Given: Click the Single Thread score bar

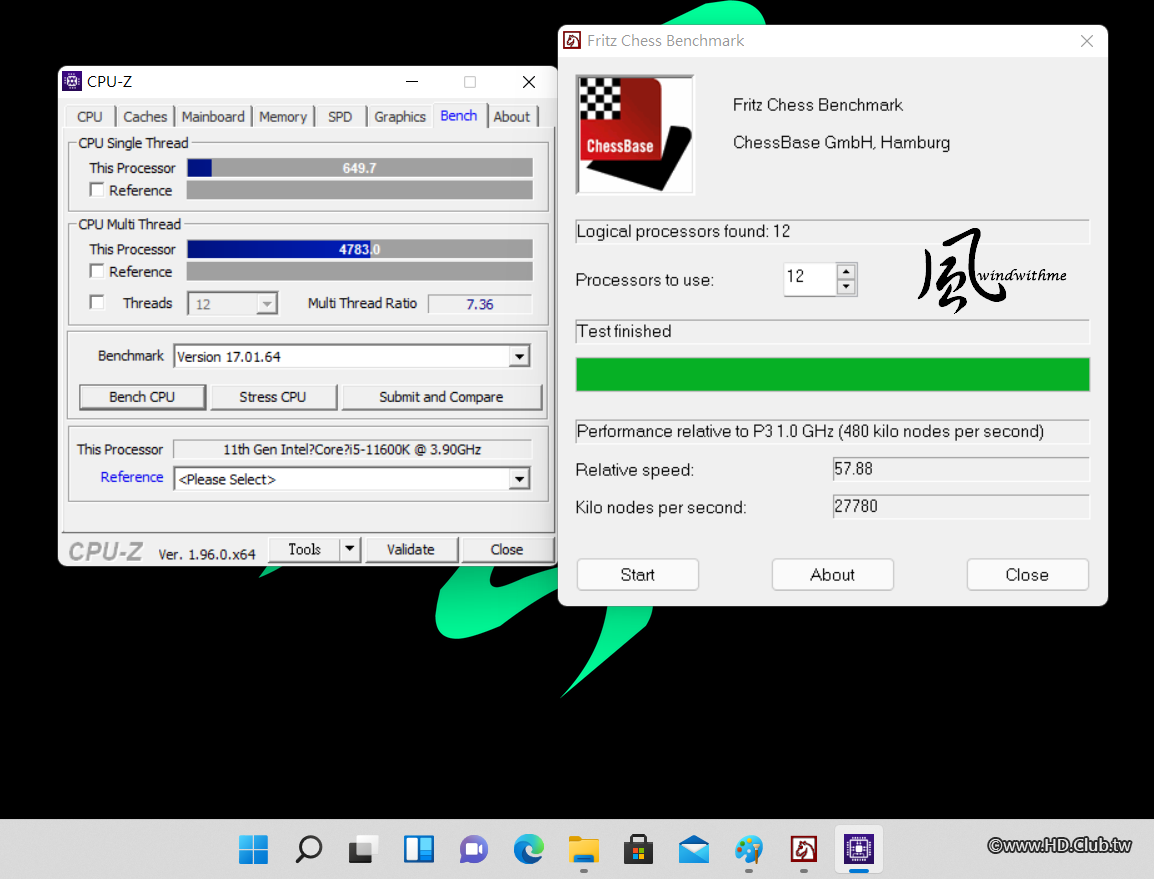Looking at the screenshot, I should 359,168.
